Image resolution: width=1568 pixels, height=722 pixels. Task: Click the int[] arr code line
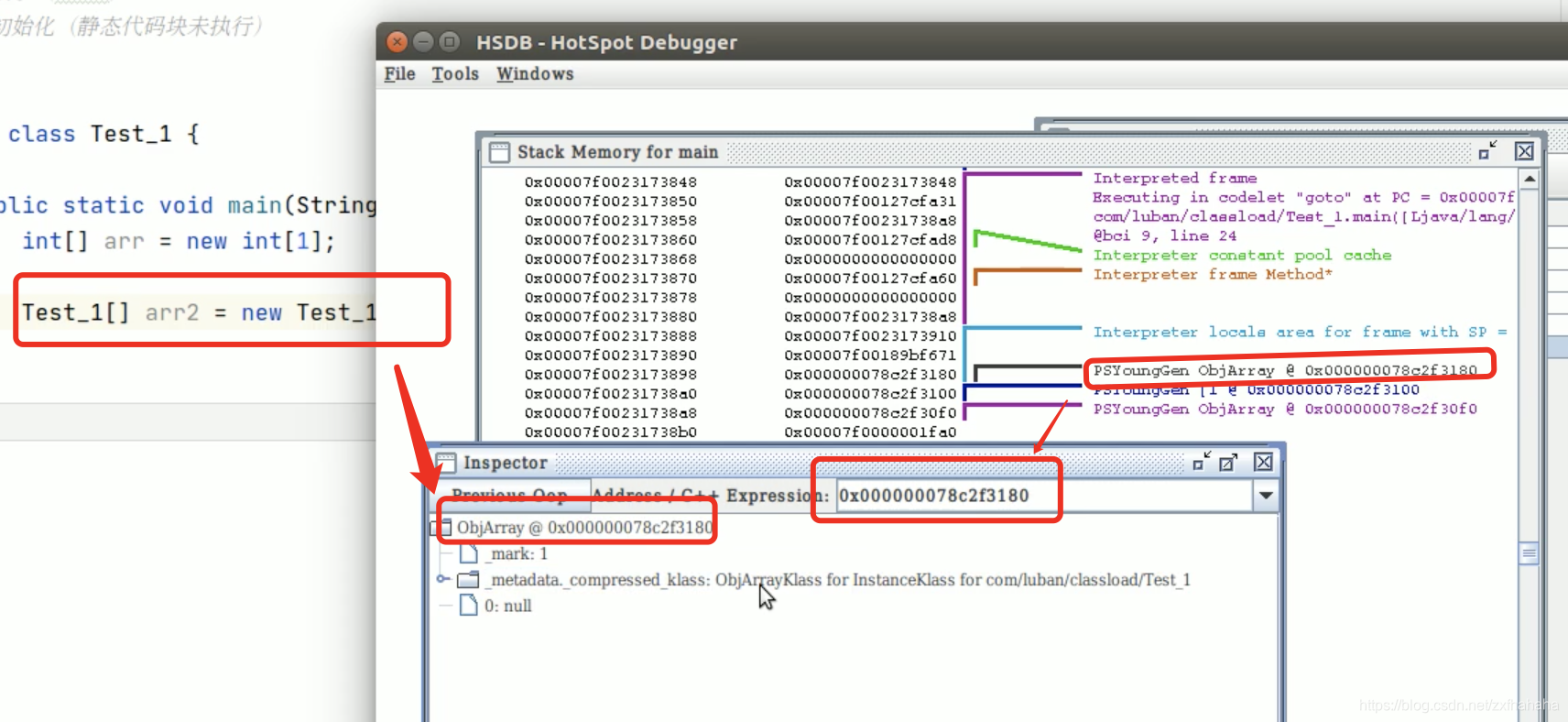[x=180, y=241]
